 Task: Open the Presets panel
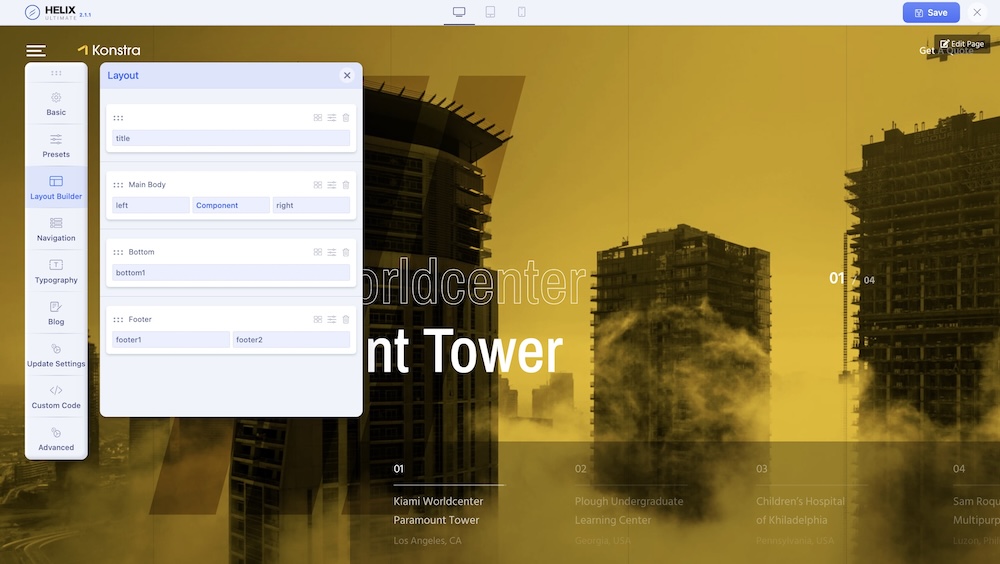point(56,146)
